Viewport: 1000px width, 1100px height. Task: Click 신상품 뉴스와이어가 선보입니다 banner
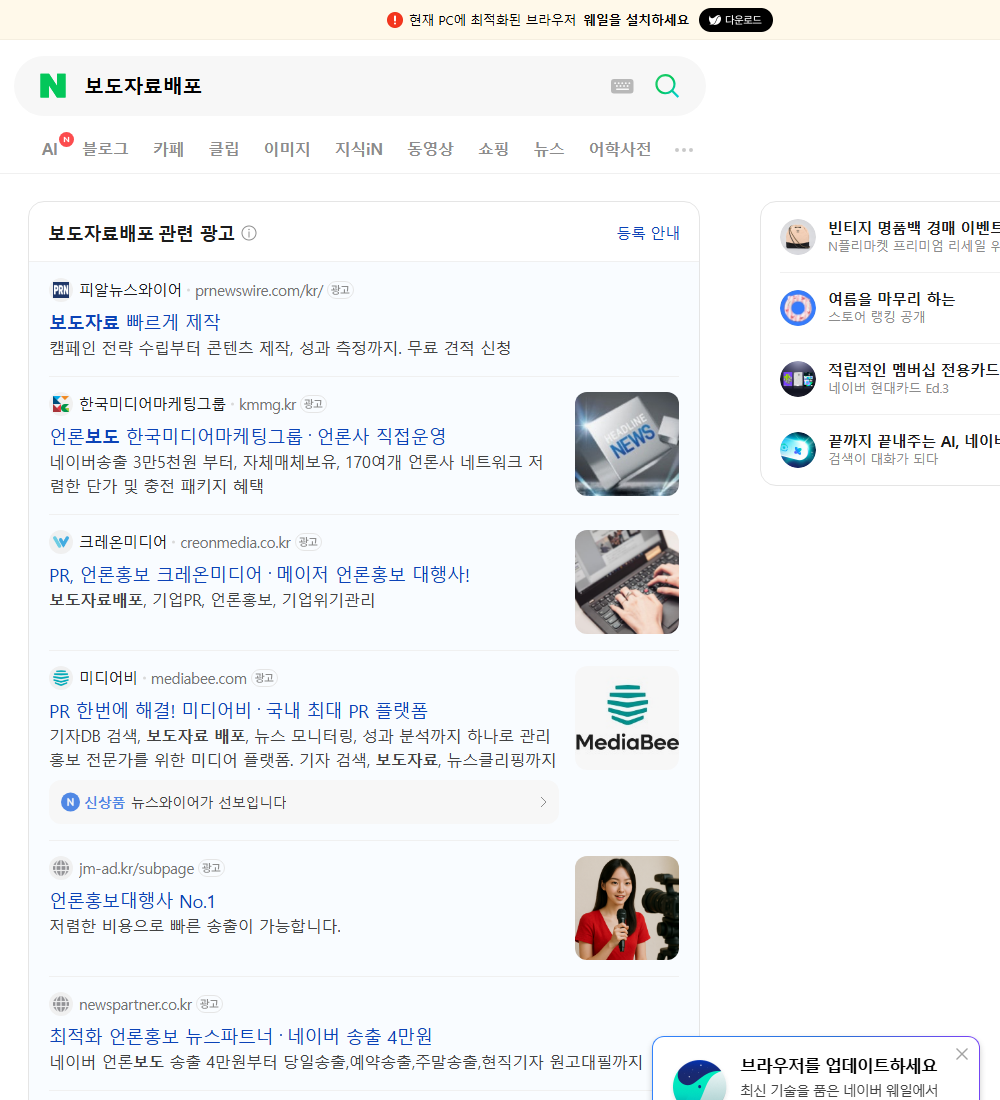(304, 802)
